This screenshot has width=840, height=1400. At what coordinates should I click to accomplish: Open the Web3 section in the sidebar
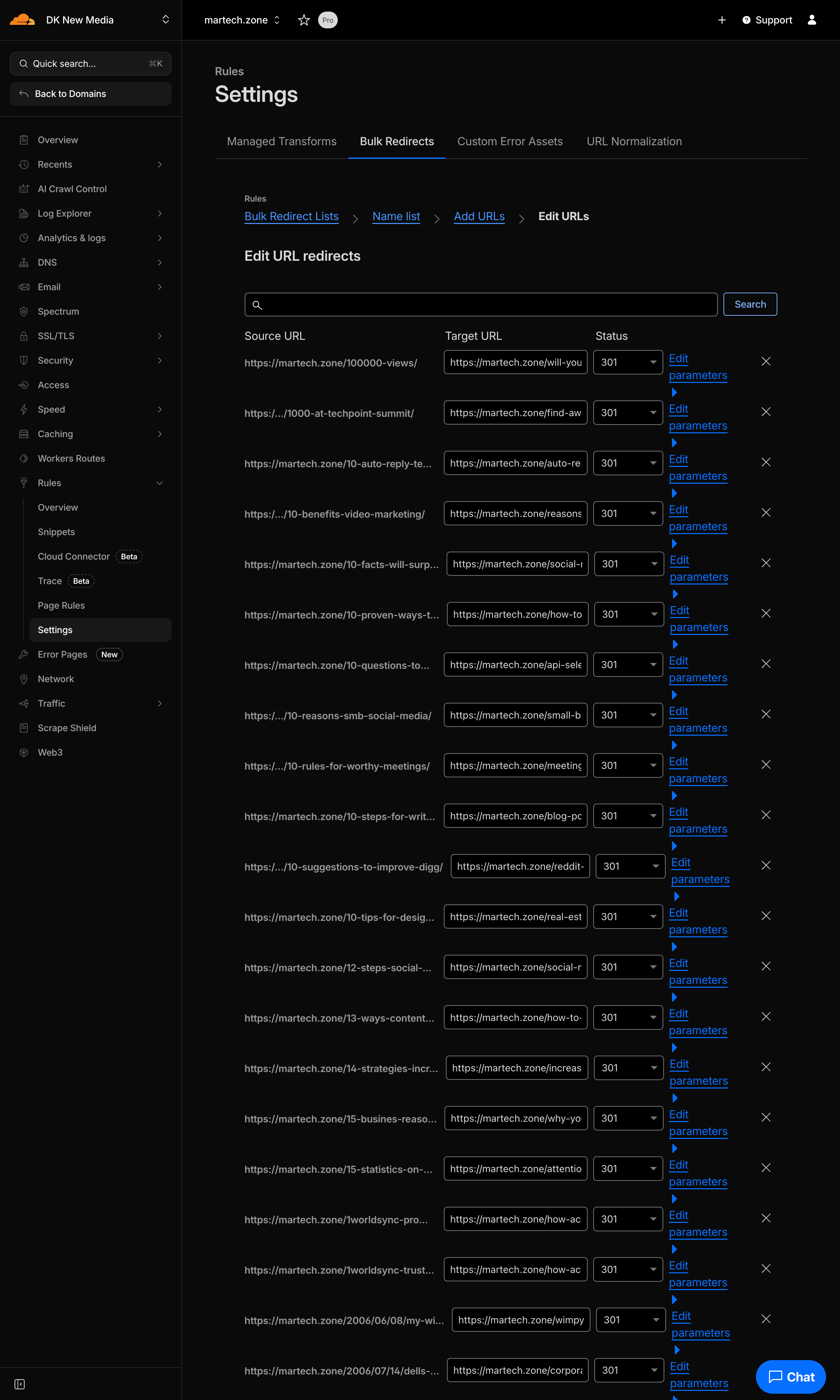[x=50, y=752]
